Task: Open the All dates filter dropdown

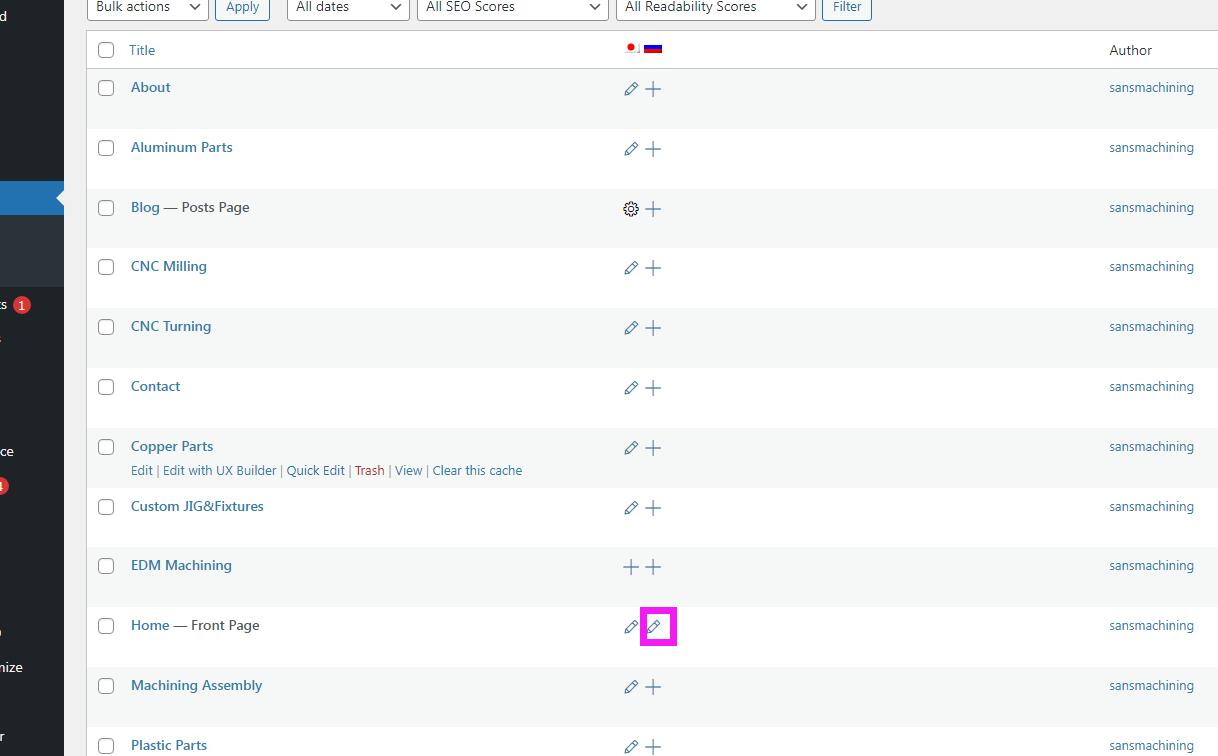Action: (x=348, y=8)
